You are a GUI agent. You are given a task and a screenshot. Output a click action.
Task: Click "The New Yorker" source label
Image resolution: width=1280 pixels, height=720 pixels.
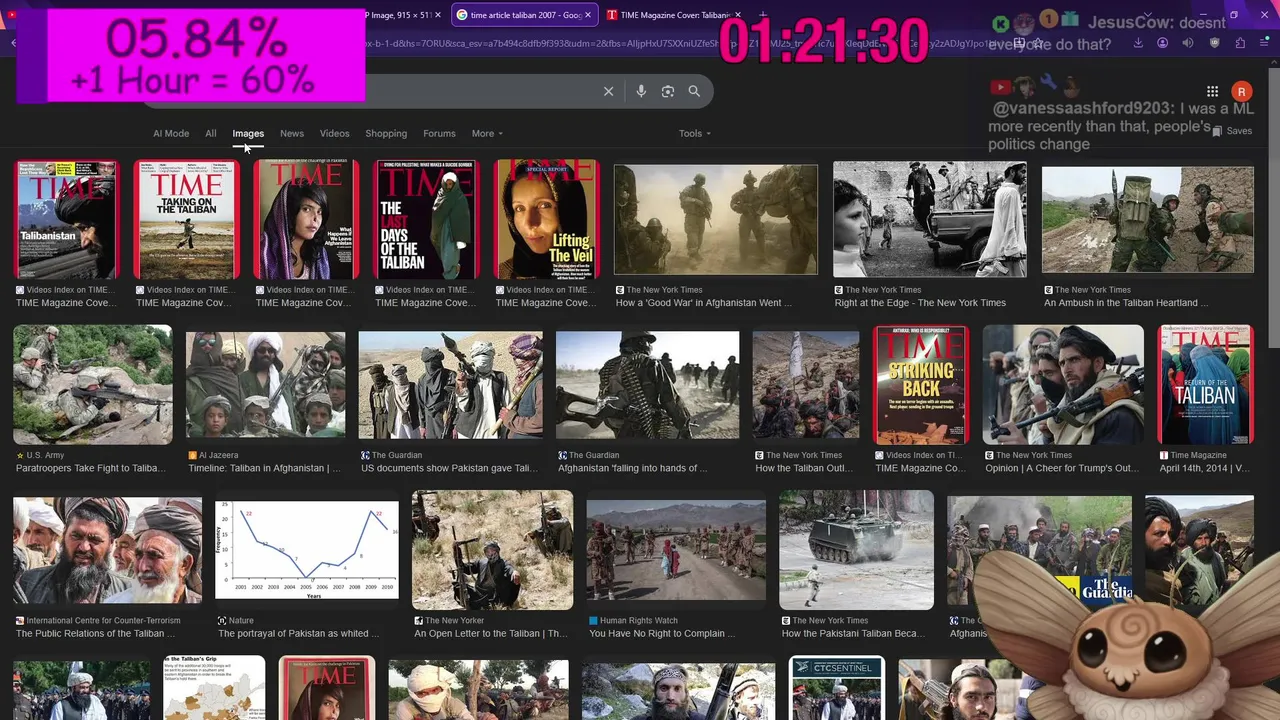click(x=457, y=620)
